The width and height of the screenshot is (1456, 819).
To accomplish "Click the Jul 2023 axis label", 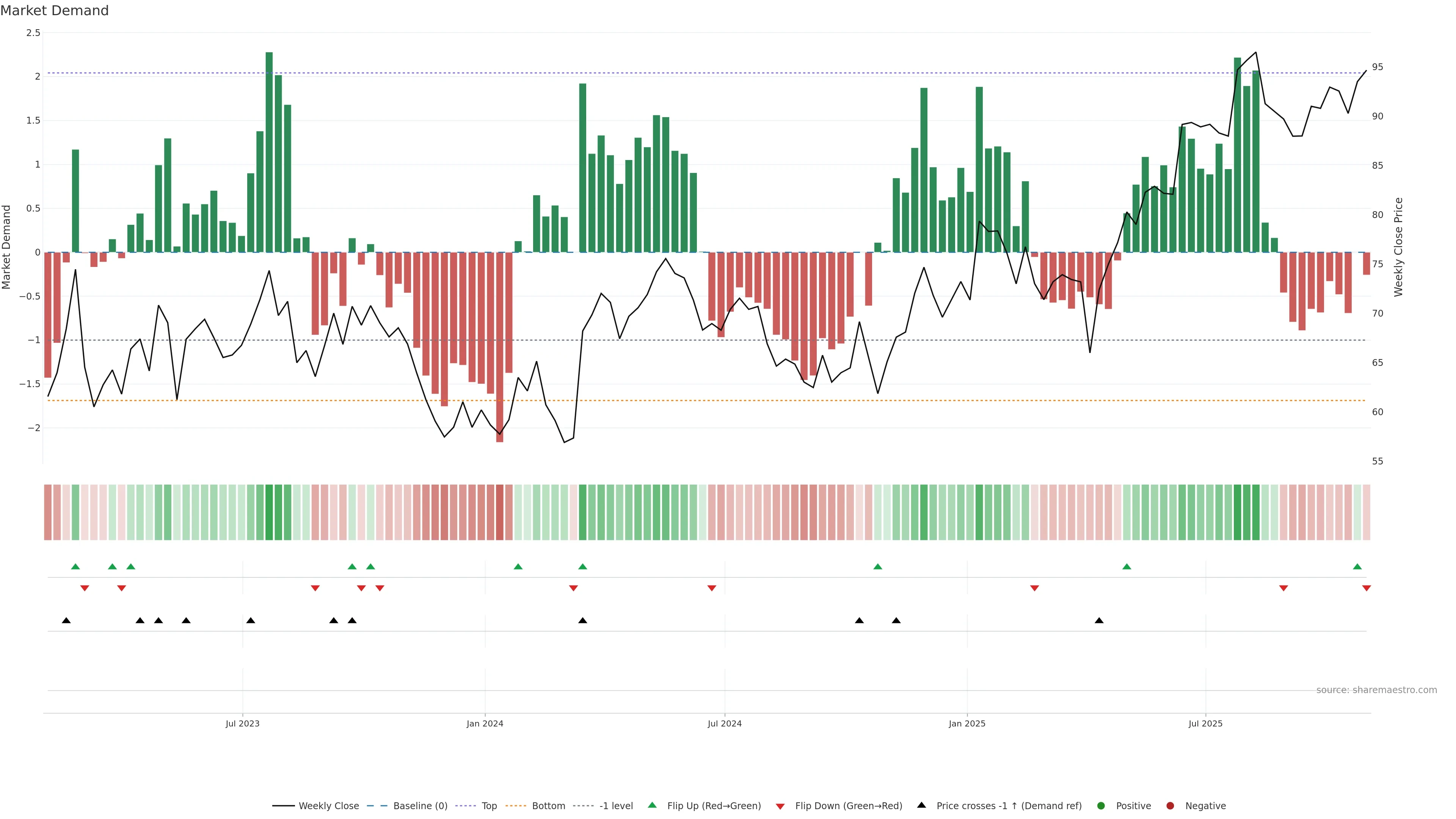I will pos(243,723).
